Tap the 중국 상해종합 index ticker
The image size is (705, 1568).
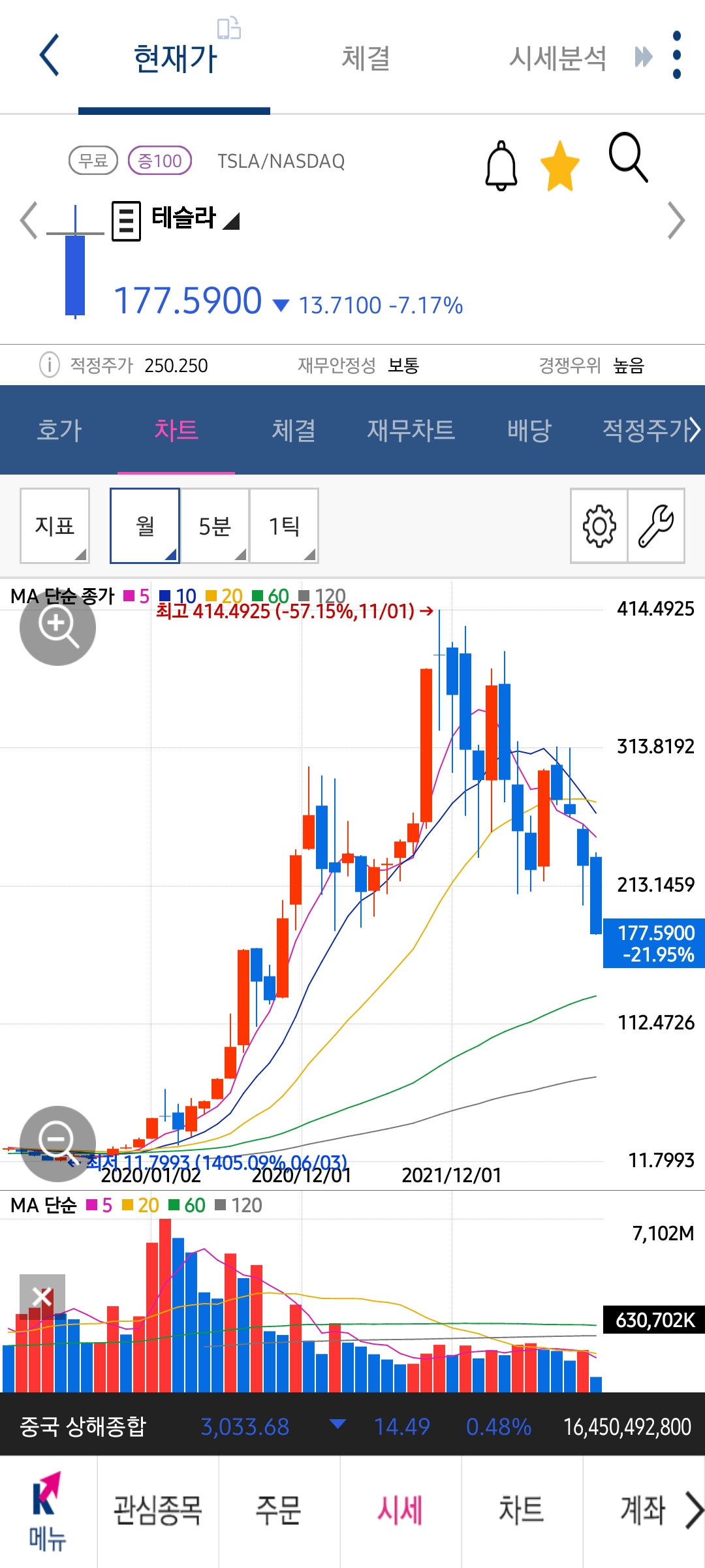click(x=83, y=1426)
